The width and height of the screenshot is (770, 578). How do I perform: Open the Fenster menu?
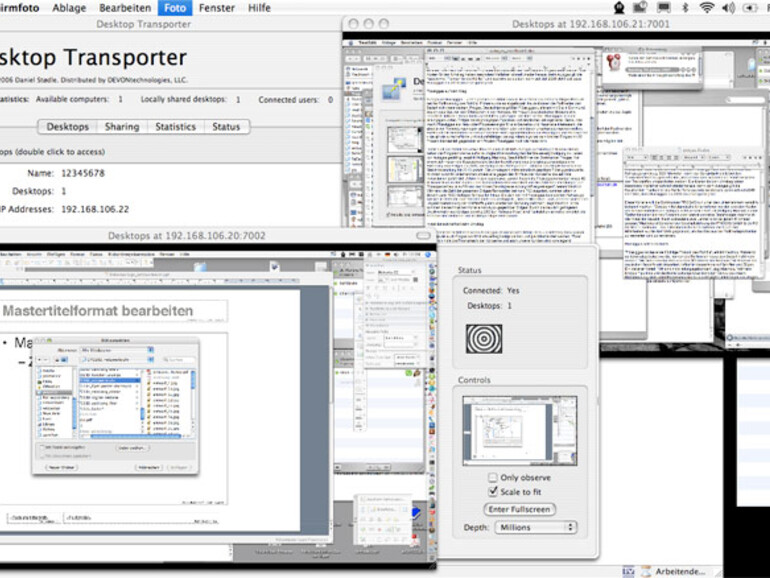[x=217, y=8]
